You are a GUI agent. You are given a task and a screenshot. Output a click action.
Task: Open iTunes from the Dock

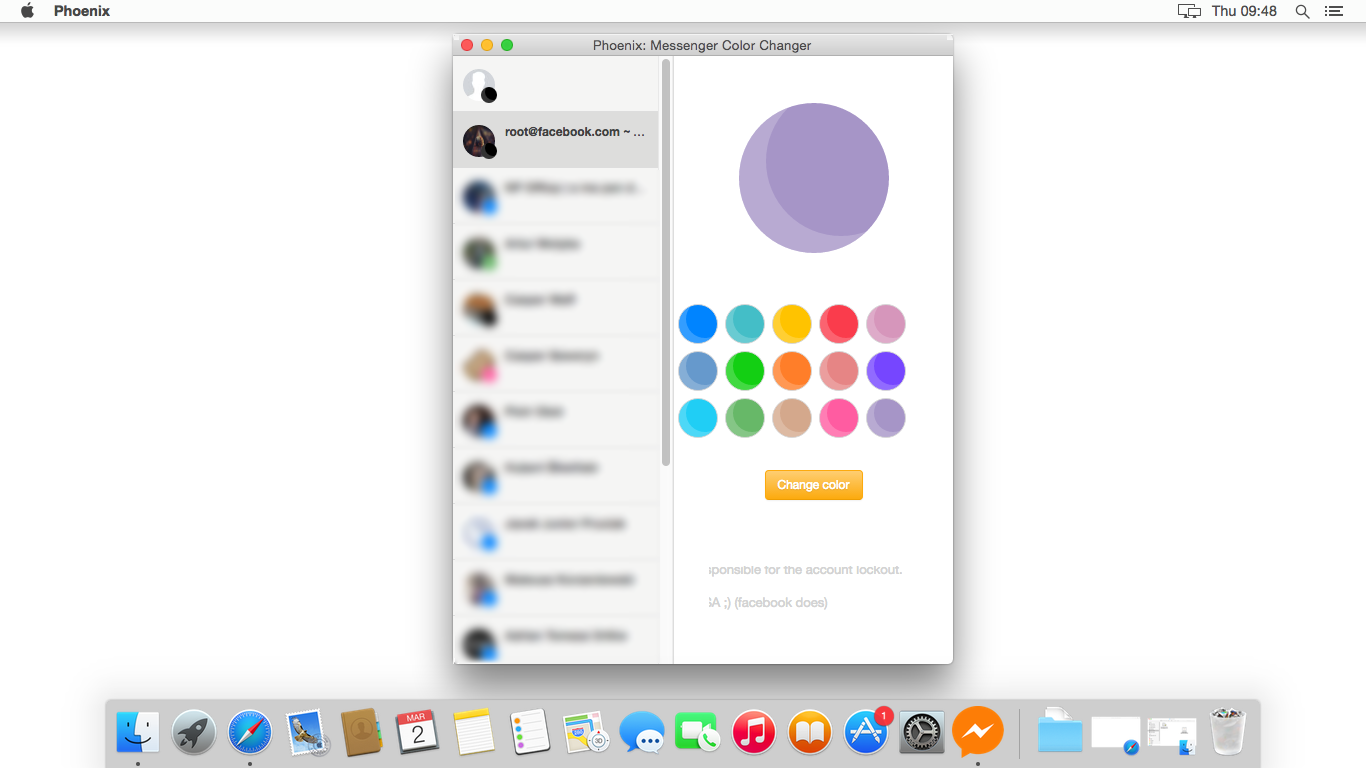754,732
